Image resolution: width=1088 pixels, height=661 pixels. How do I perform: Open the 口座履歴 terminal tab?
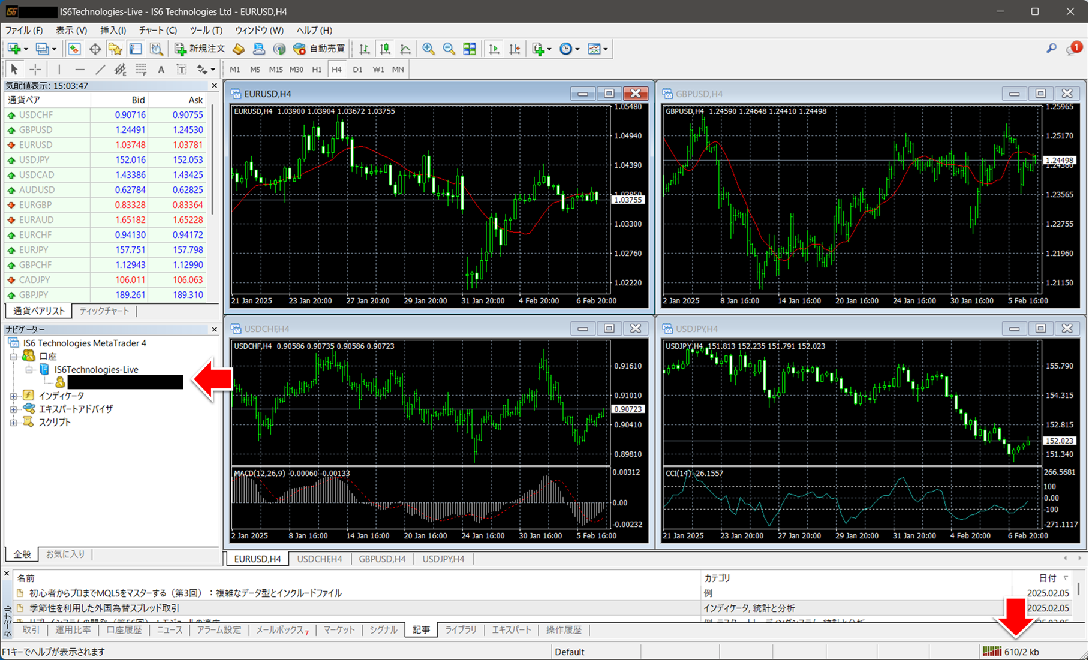124,630
